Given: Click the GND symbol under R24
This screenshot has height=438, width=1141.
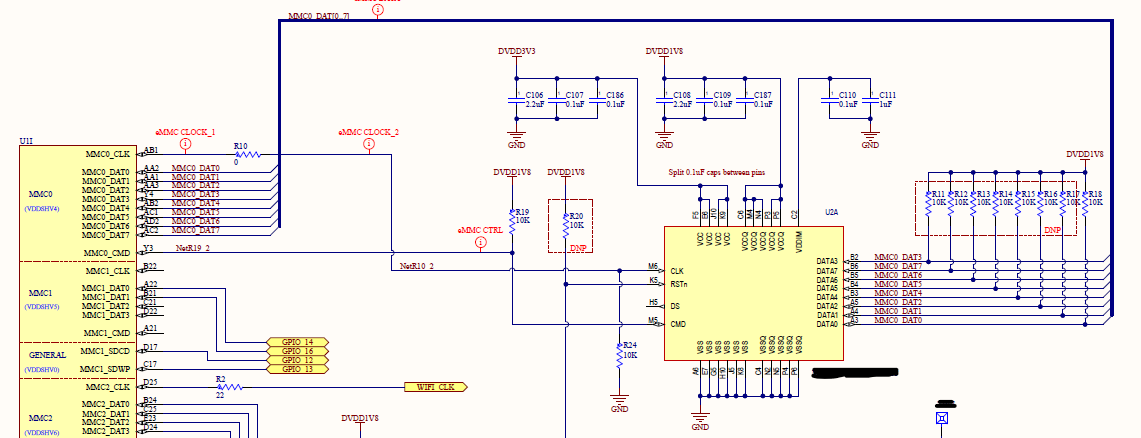Looking at the screenshot, I should (619, 401).
